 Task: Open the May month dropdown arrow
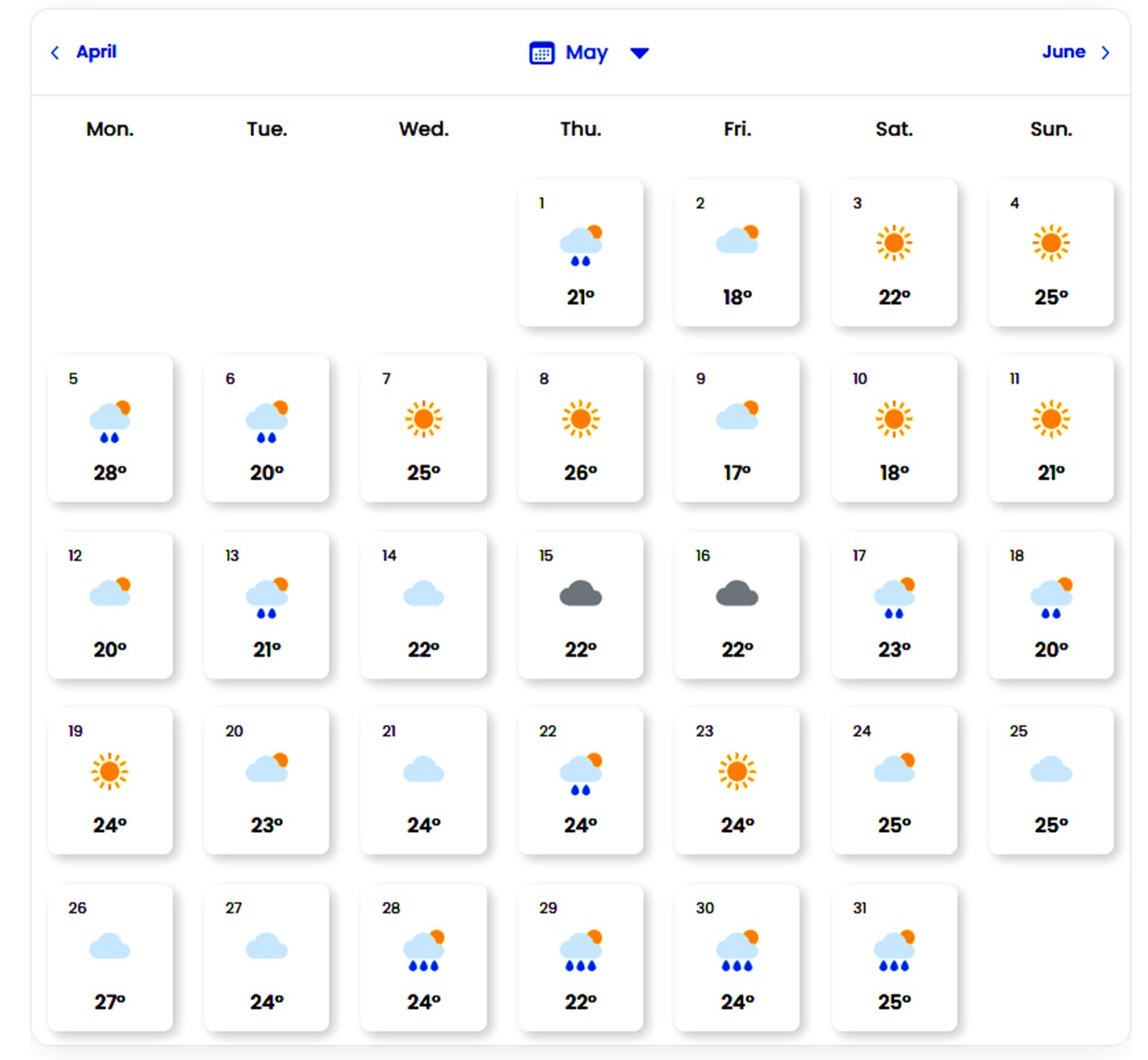[640, 53]
